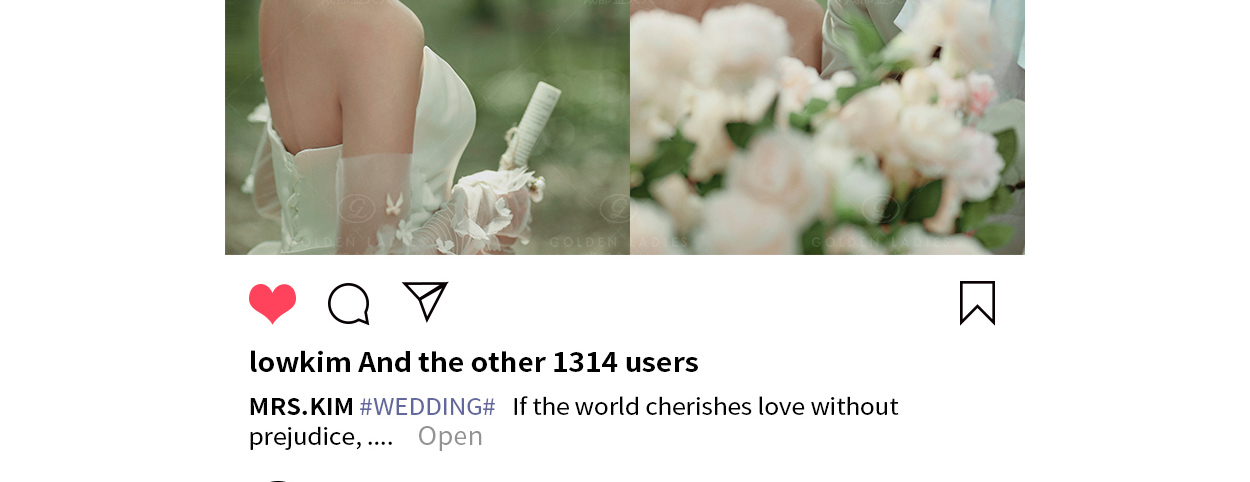1250x482 pixels.
Task: Share the post with paper plane icon
Action: pos(425,301)
